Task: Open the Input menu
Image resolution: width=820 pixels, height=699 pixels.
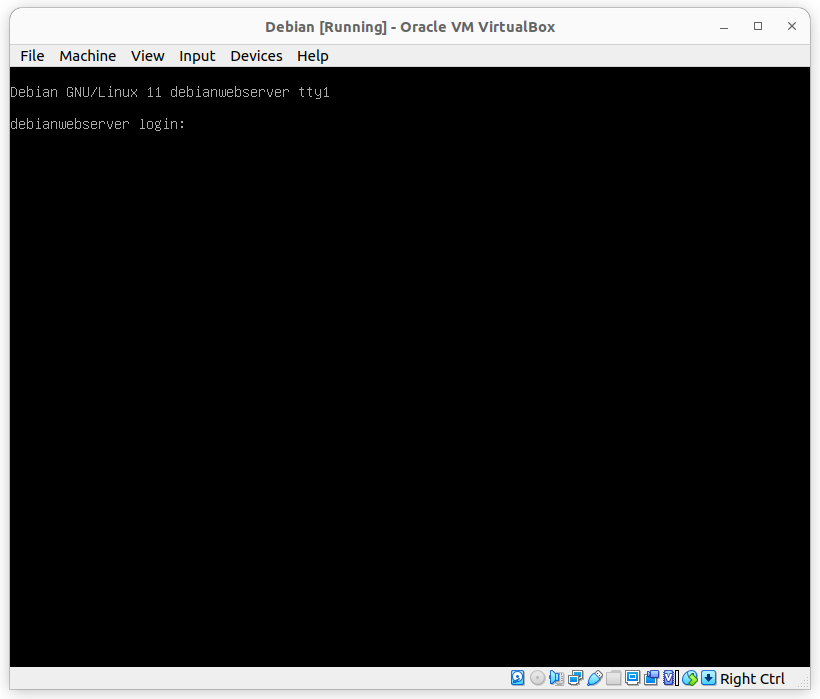Action: (197, 56)
